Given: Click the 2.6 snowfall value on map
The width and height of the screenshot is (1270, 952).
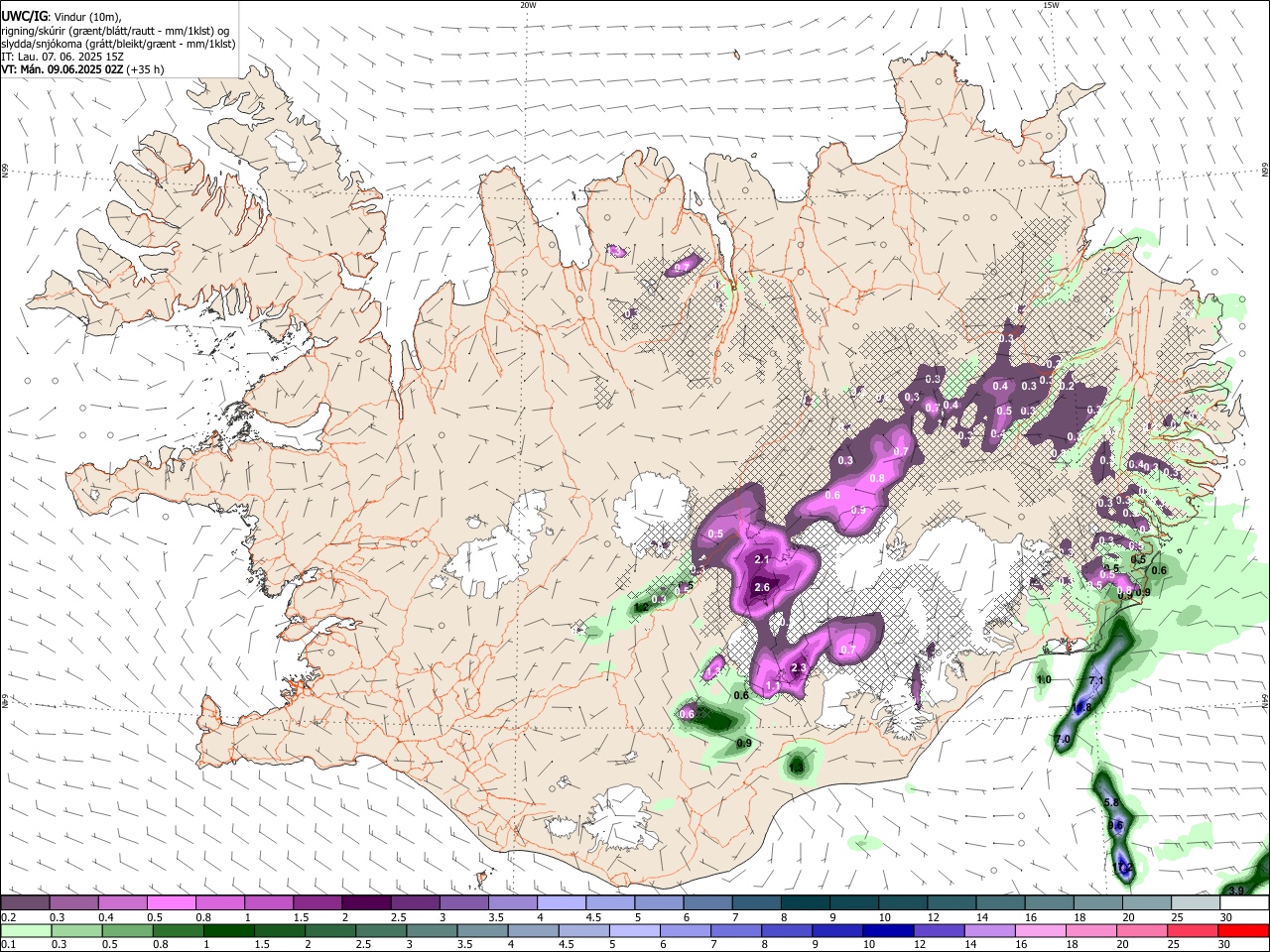Looking at the screenshot, I should coord(762,587).
